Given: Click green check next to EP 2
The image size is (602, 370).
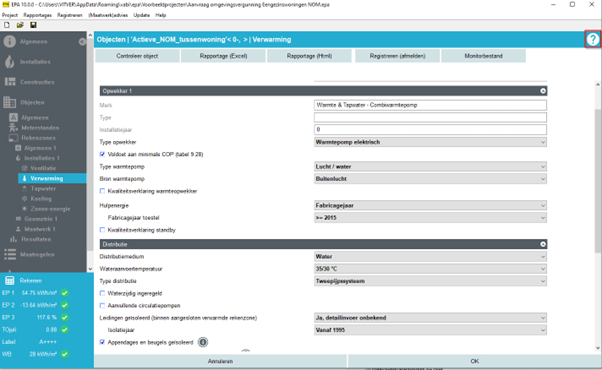Looking at the screenshot, I should (x=65, y=305).
